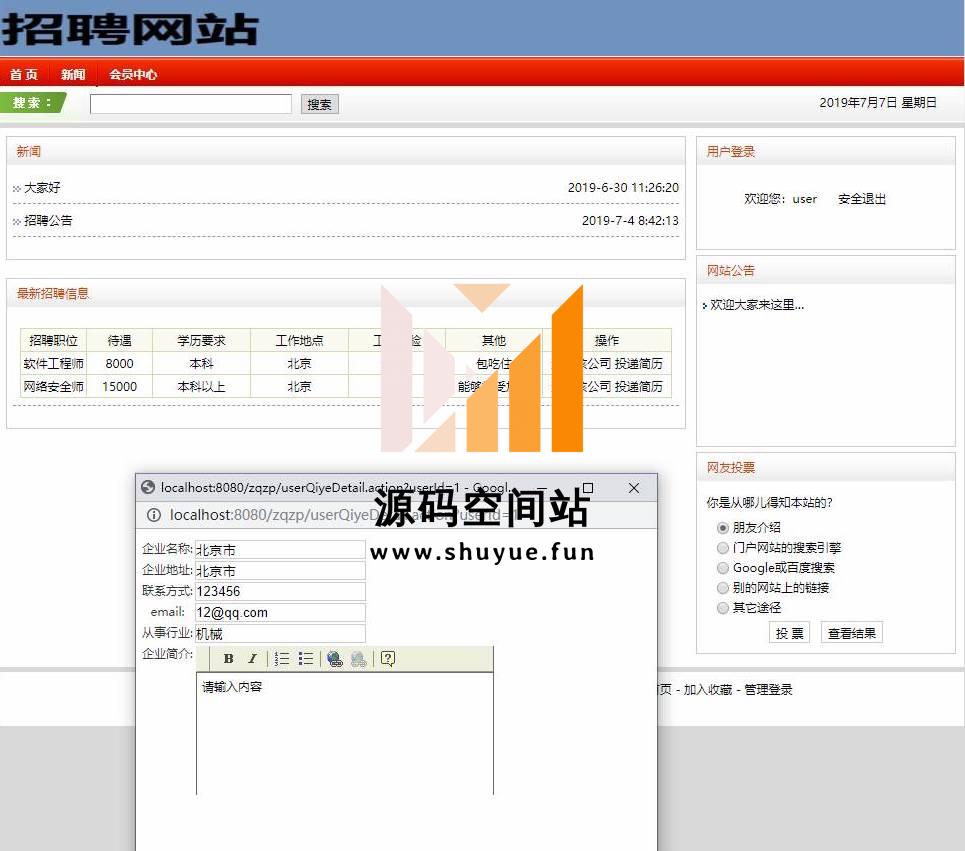965x851 pixels.
Task: Click the 2019-6-30 11:26:20 news timestamp
Action: point(623,188)
